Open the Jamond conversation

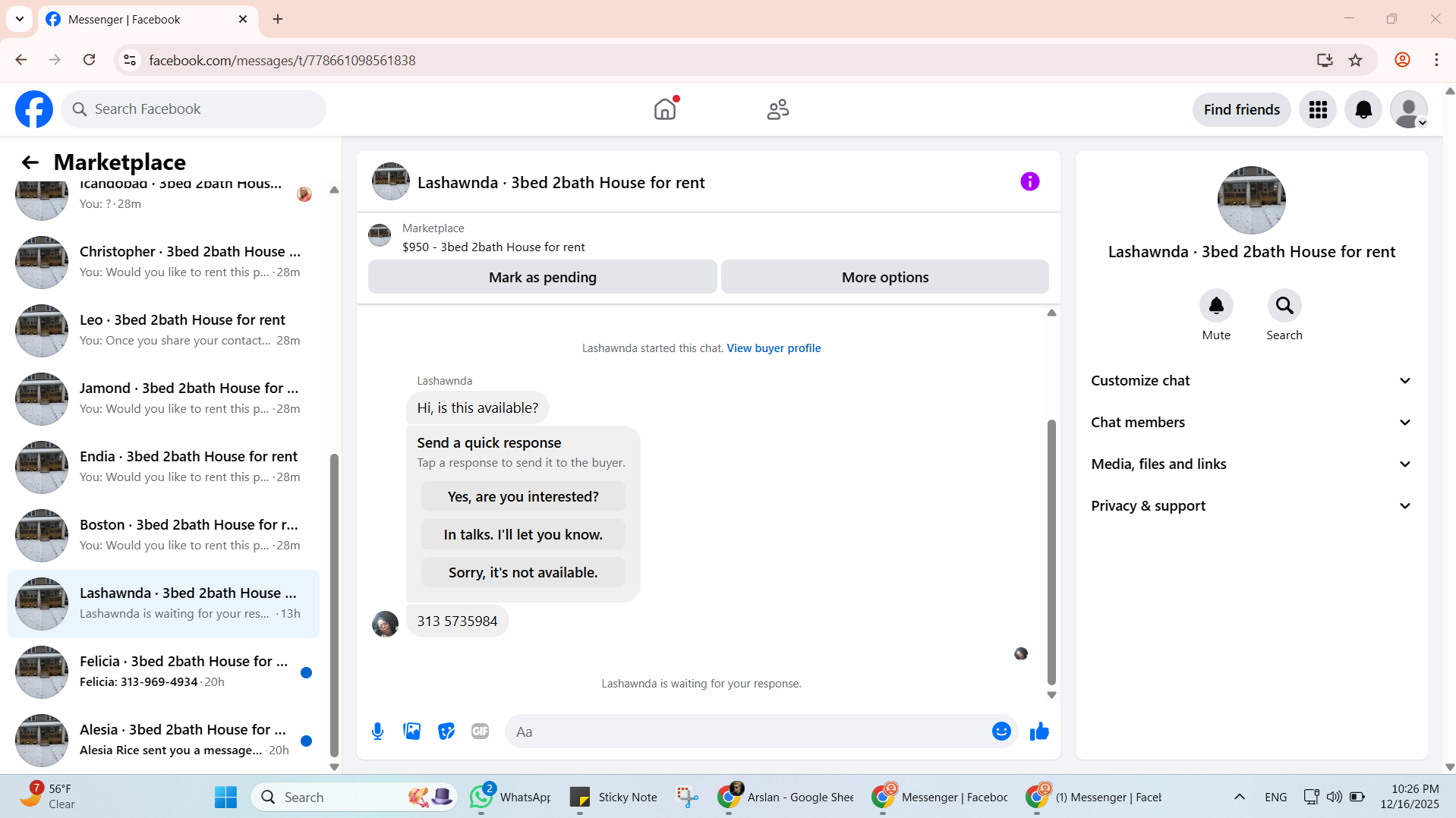tap(163, 398)
